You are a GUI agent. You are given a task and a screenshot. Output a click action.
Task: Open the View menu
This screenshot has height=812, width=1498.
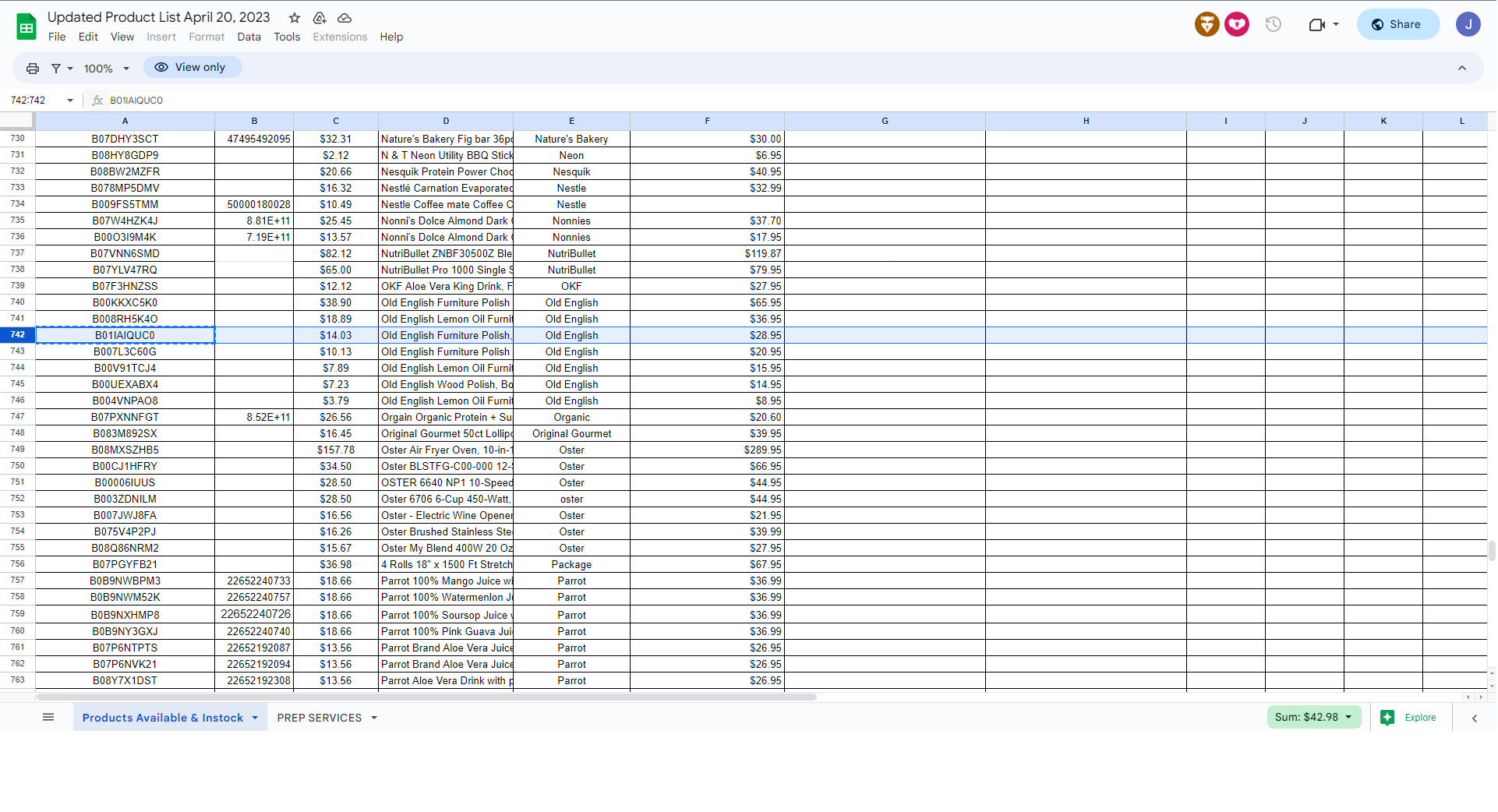[122, 37]
